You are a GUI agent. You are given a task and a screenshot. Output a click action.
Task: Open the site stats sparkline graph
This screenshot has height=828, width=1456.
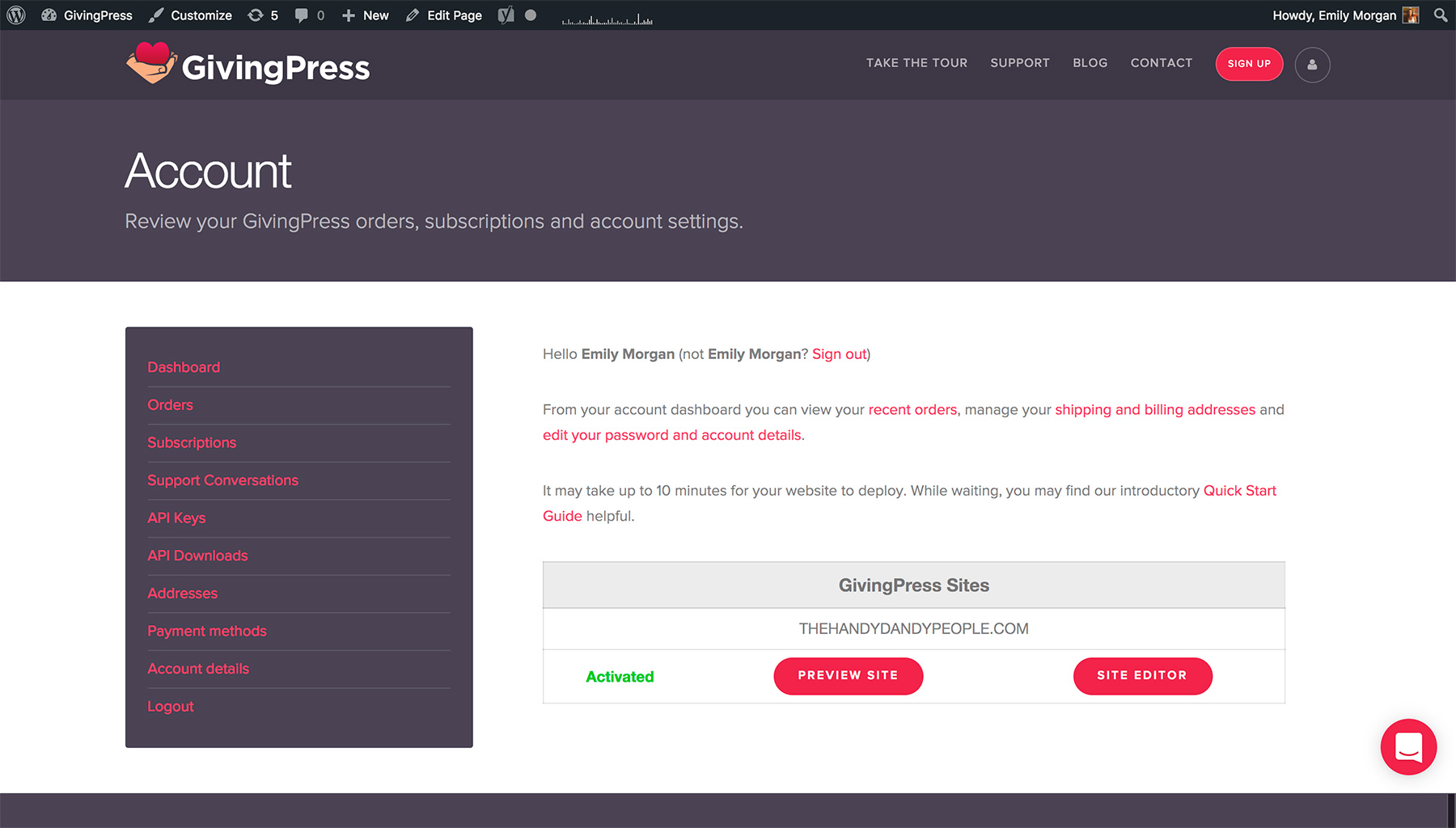[607, 19]
